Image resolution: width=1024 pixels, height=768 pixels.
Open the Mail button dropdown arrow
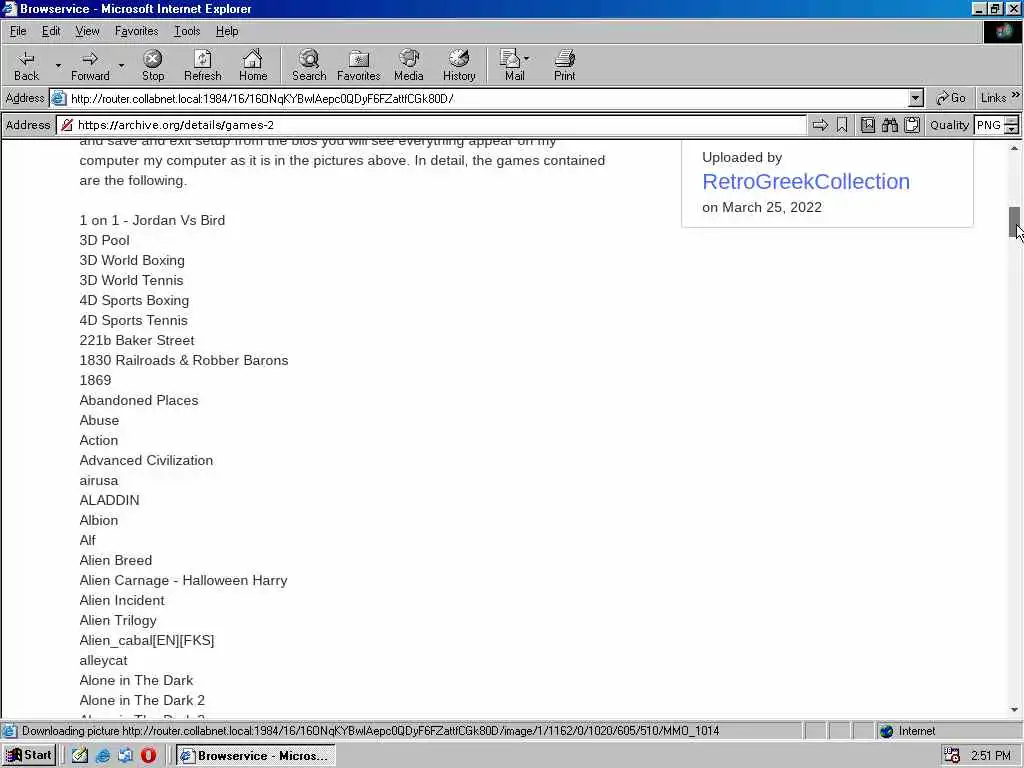click(526, 59)
